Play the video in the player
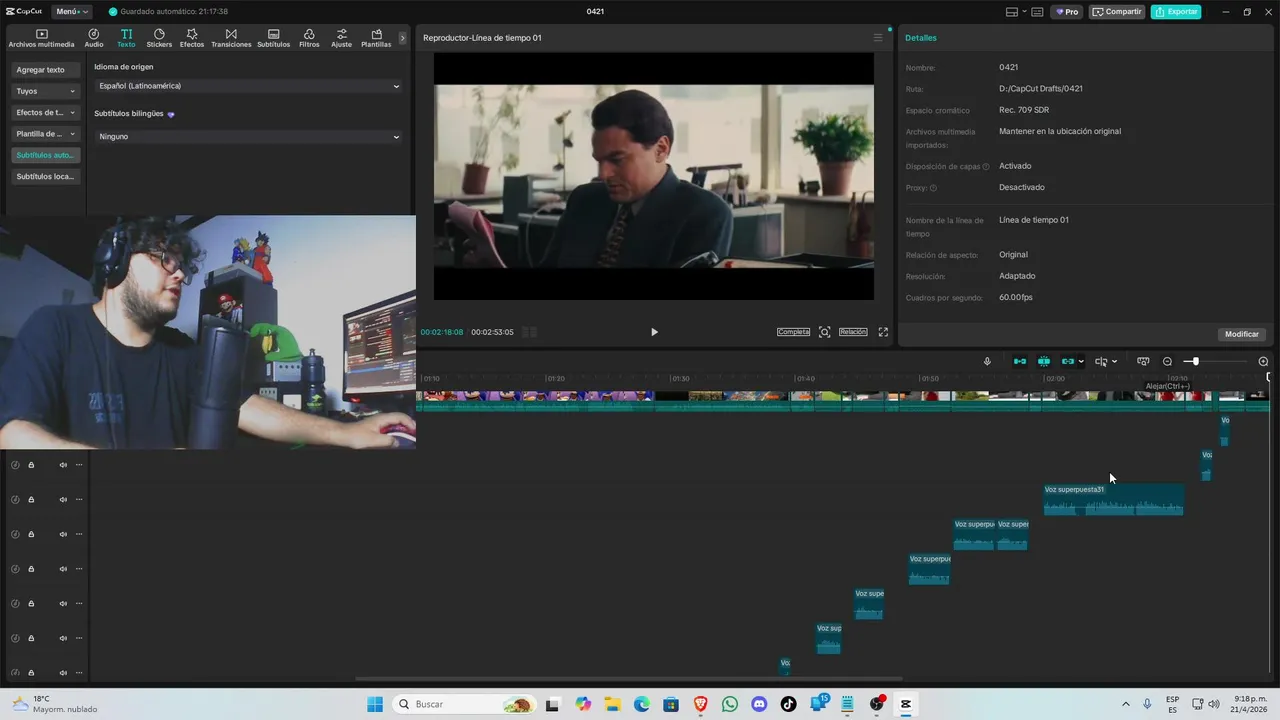This screenshot has height=720, width=1280. (x=654, y=332)
